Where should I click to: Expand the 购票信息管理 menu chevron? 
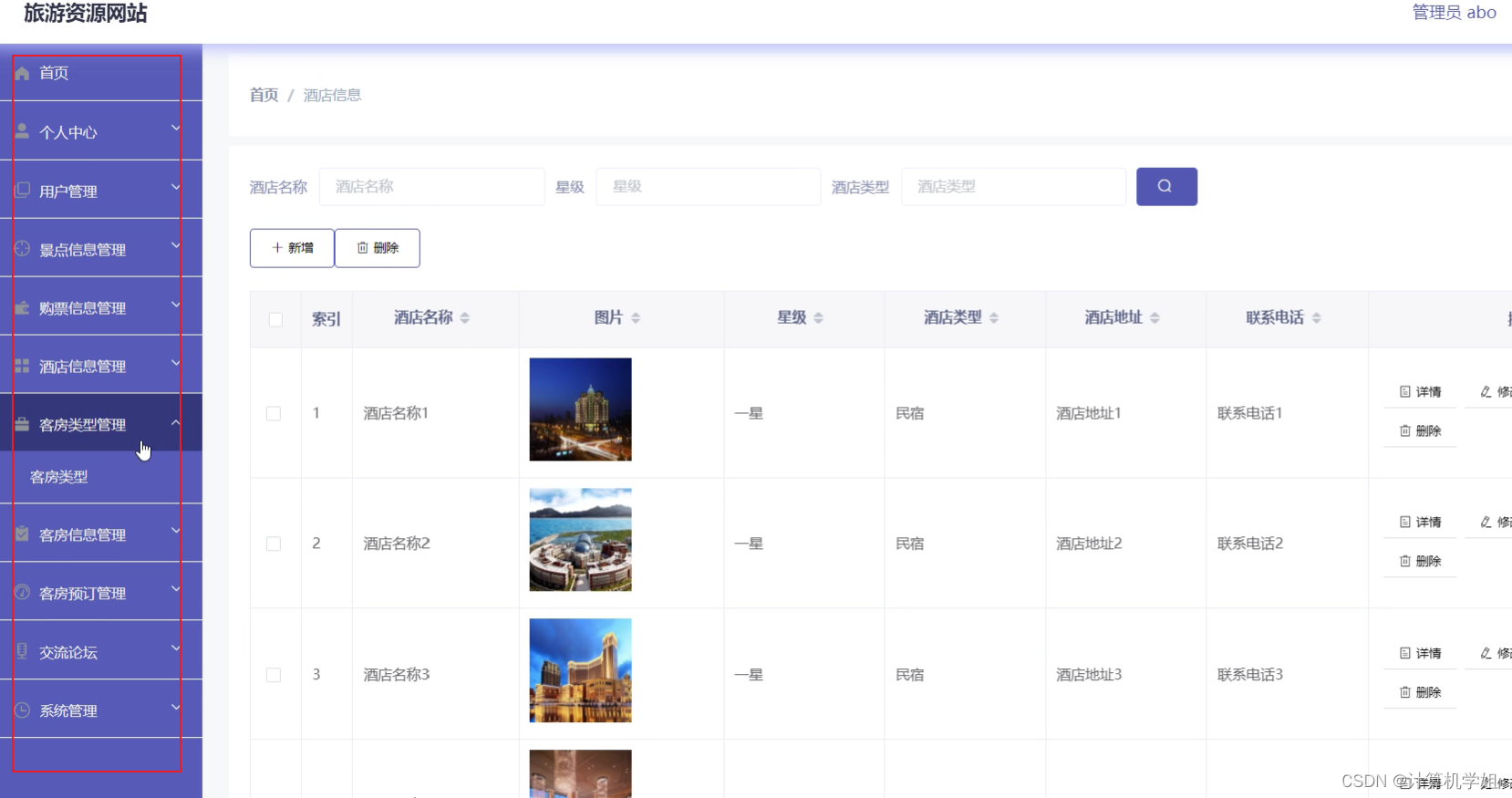[x=176, y=305]
